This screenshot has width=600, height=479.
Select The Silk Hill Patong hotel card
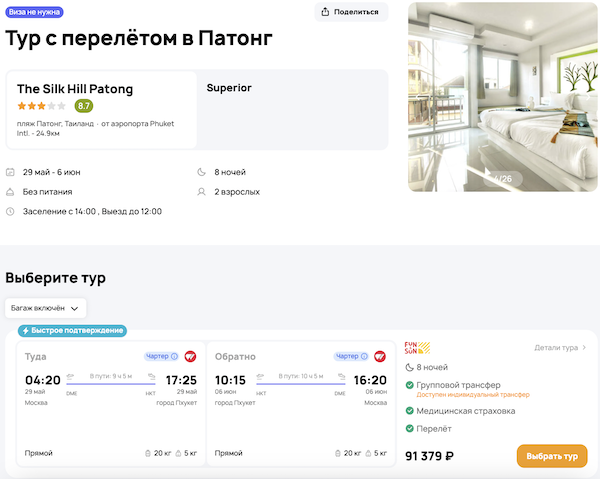[102, 109]
